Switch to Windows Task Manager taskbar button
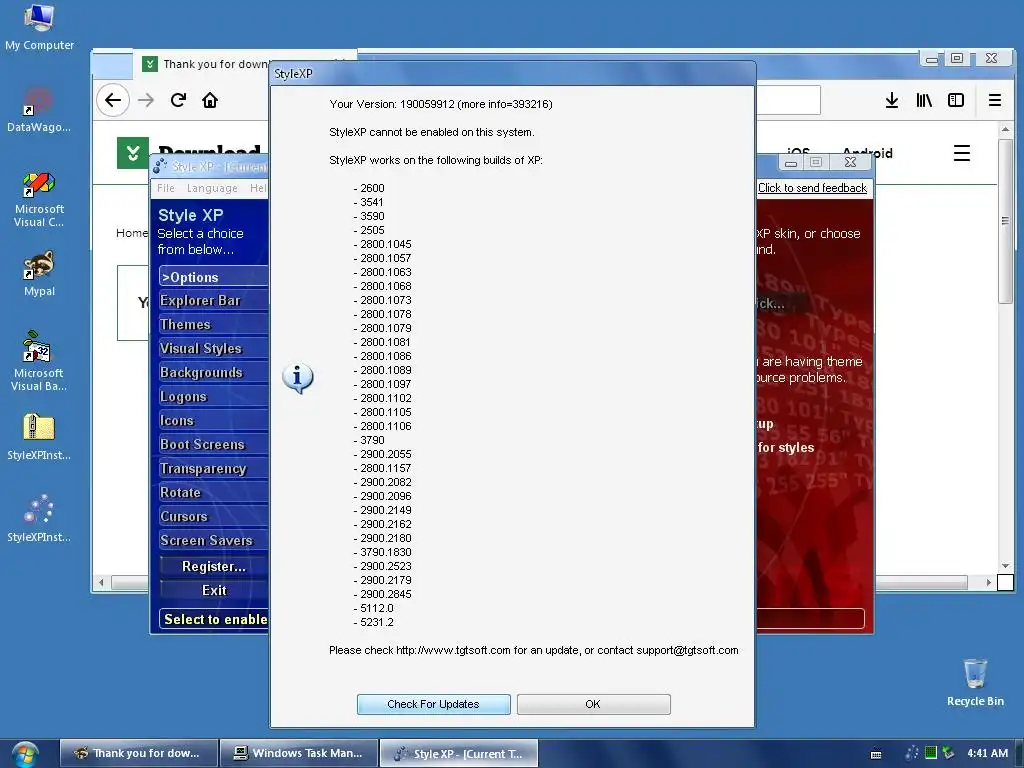This screenshot has width=1024, height=768. coord(299,753)
